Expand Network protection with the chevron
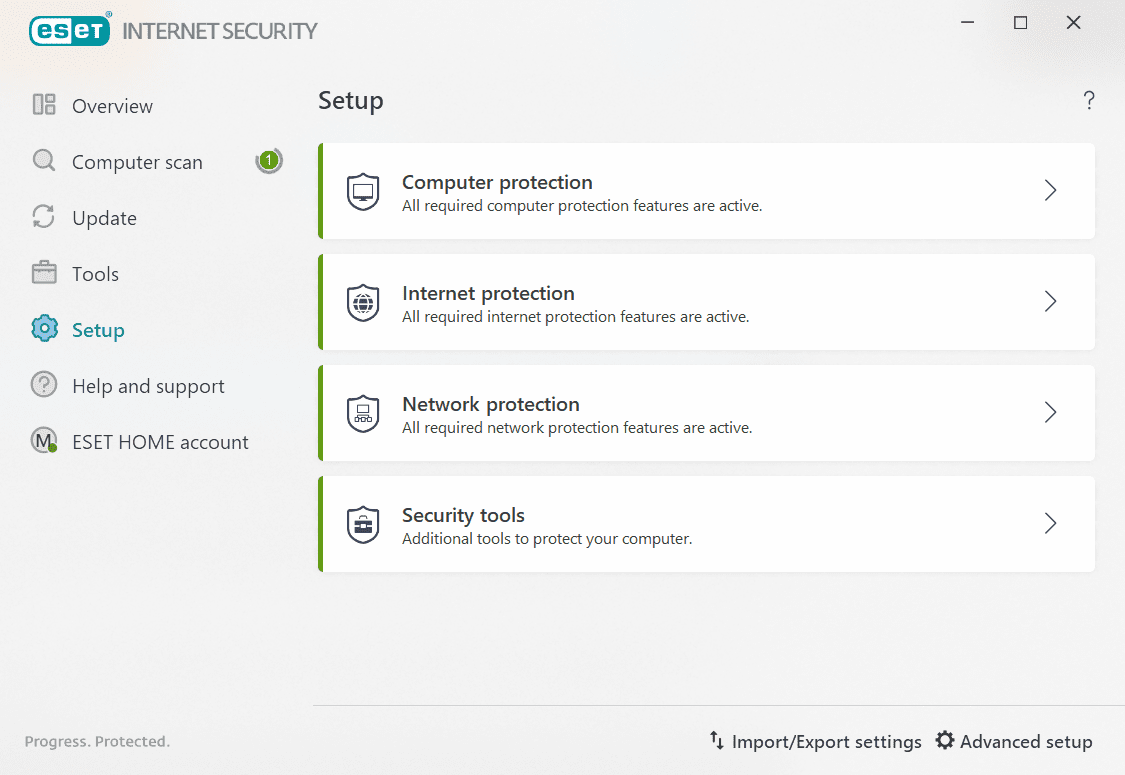The image size is (1125, 775). pos(1050,412)
